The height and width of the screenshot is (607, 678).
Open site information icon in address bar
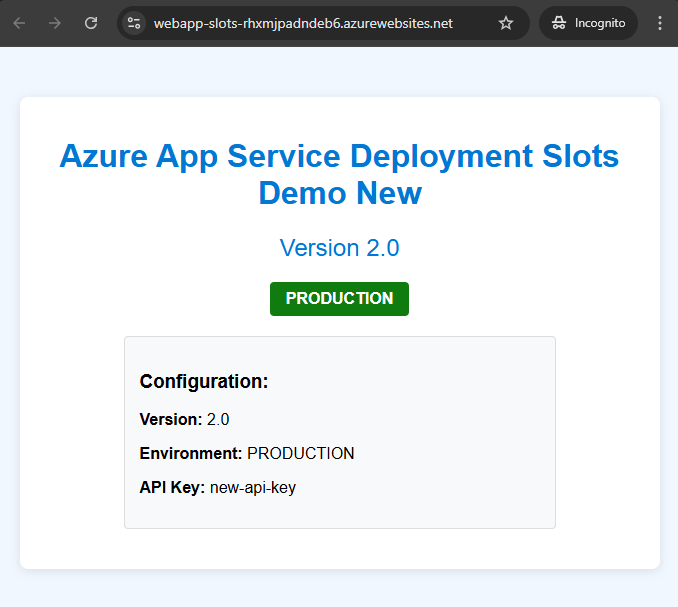pos(134,23)
